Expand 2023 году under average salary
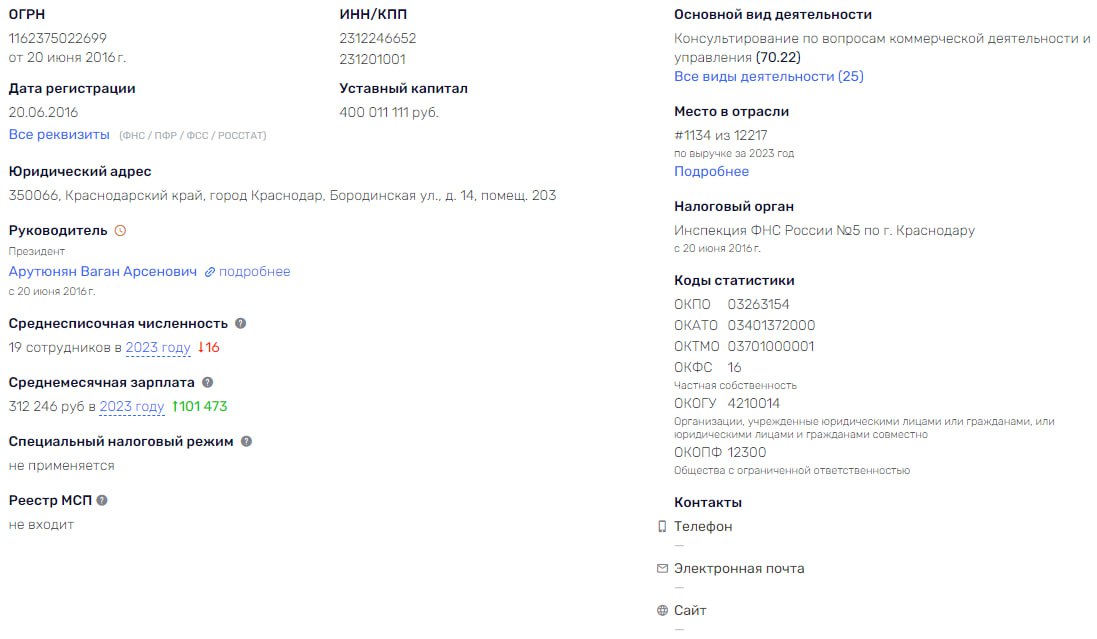Viewport: 1097px width, 639px height. click(132, 406)
